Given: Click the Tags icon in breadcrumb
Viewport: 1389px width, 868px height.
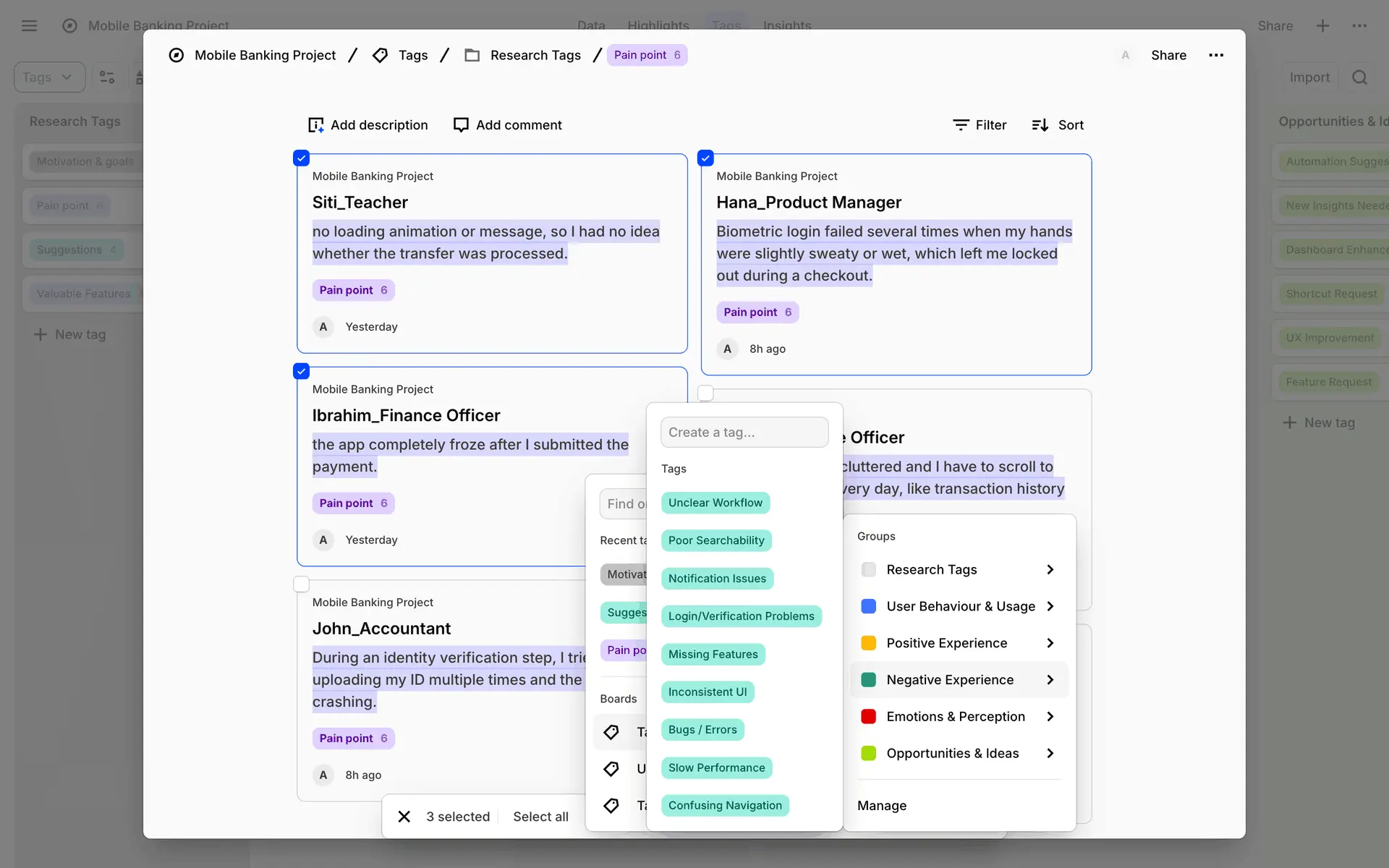Looking at the screenshot, I should 380,55.
